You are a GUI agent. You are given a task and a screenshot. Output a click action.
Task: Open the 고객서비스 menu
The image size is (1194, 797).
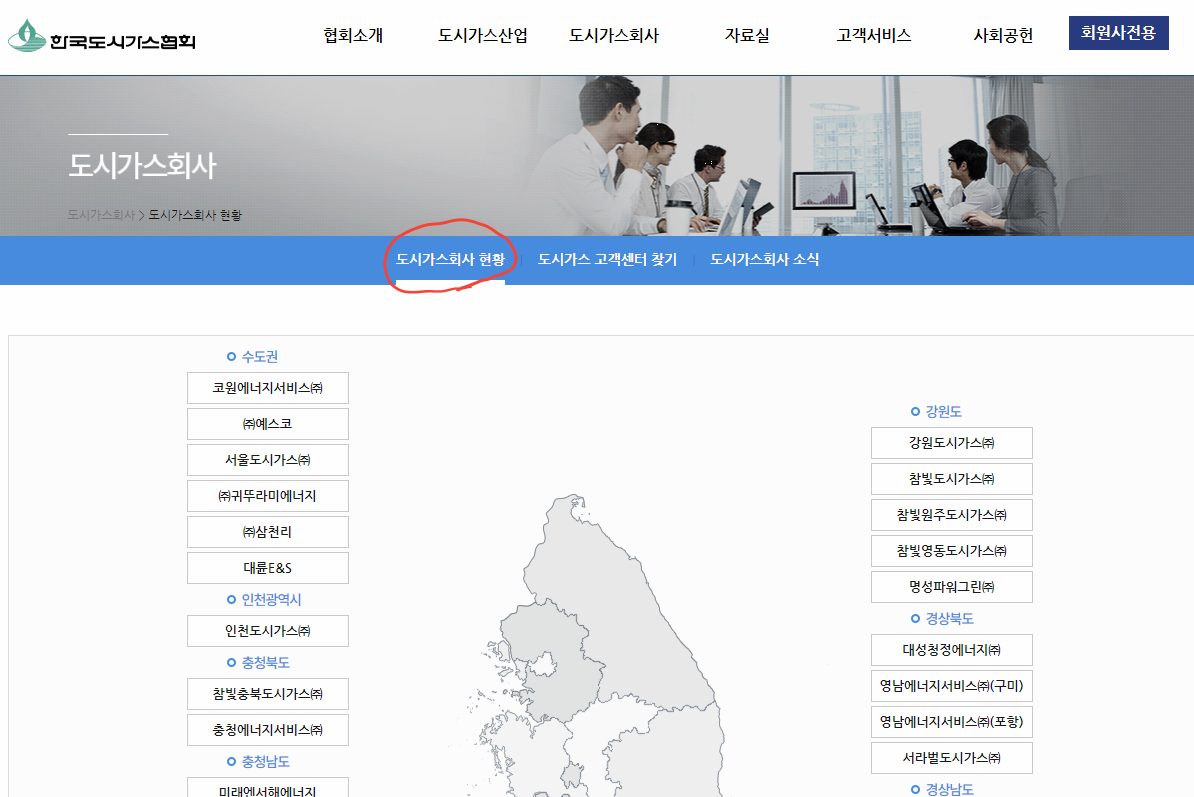click(x=873, y=33)
